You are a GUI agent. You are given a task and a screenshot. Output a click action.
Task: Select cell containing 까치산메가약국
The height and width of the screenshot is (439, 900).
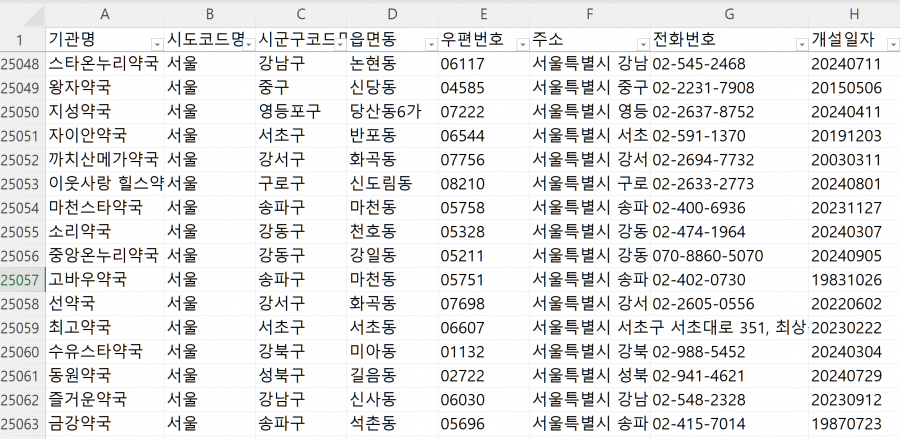(104, 160)
